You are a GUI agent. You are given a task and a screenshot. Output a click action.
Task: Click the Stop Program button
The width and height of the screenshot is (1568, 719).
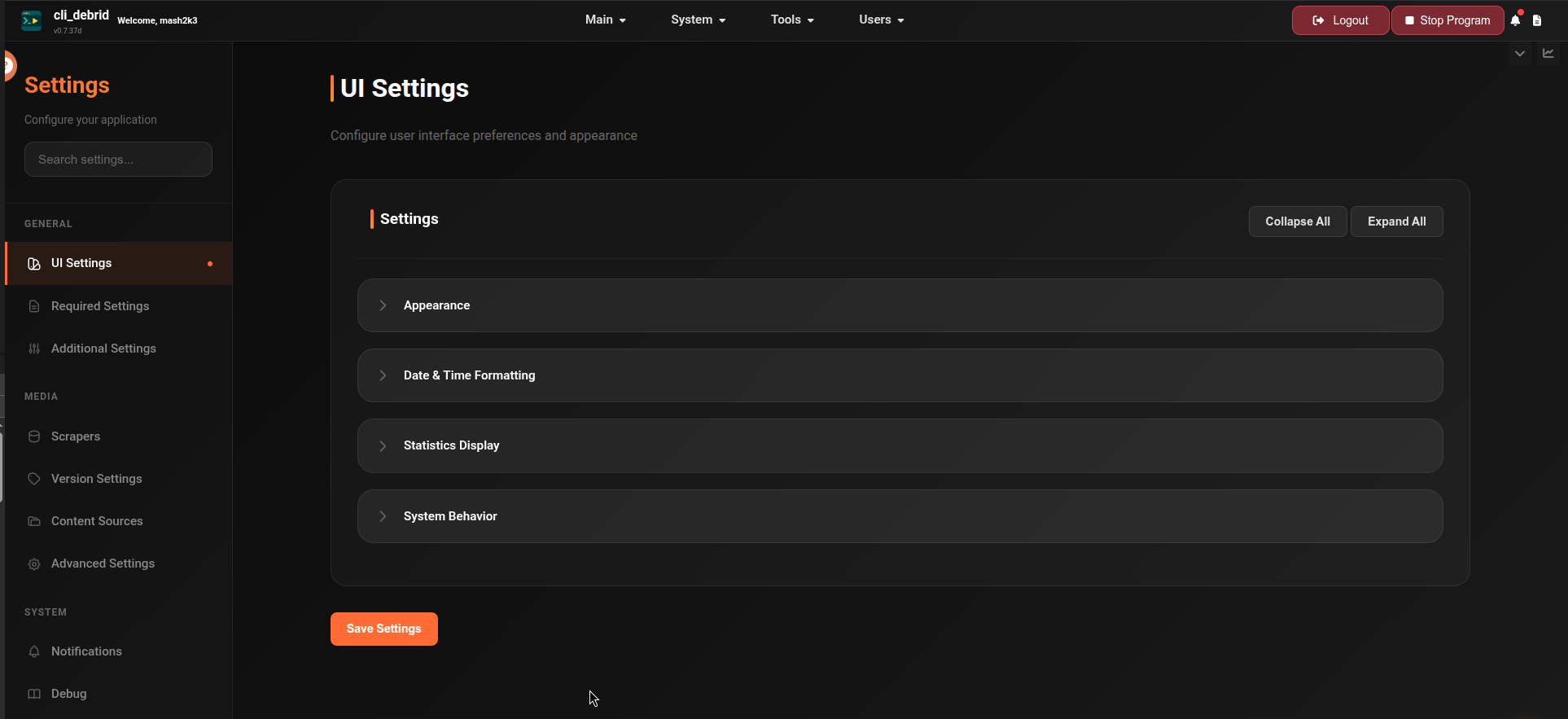1448,20
